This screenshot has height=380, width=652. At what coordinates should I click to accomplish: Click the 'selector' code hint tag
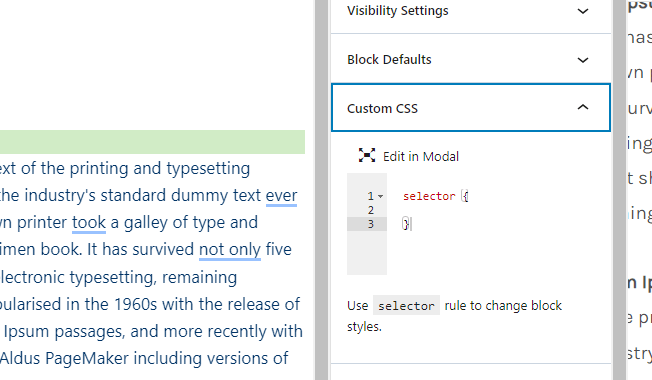coord(406,306)
